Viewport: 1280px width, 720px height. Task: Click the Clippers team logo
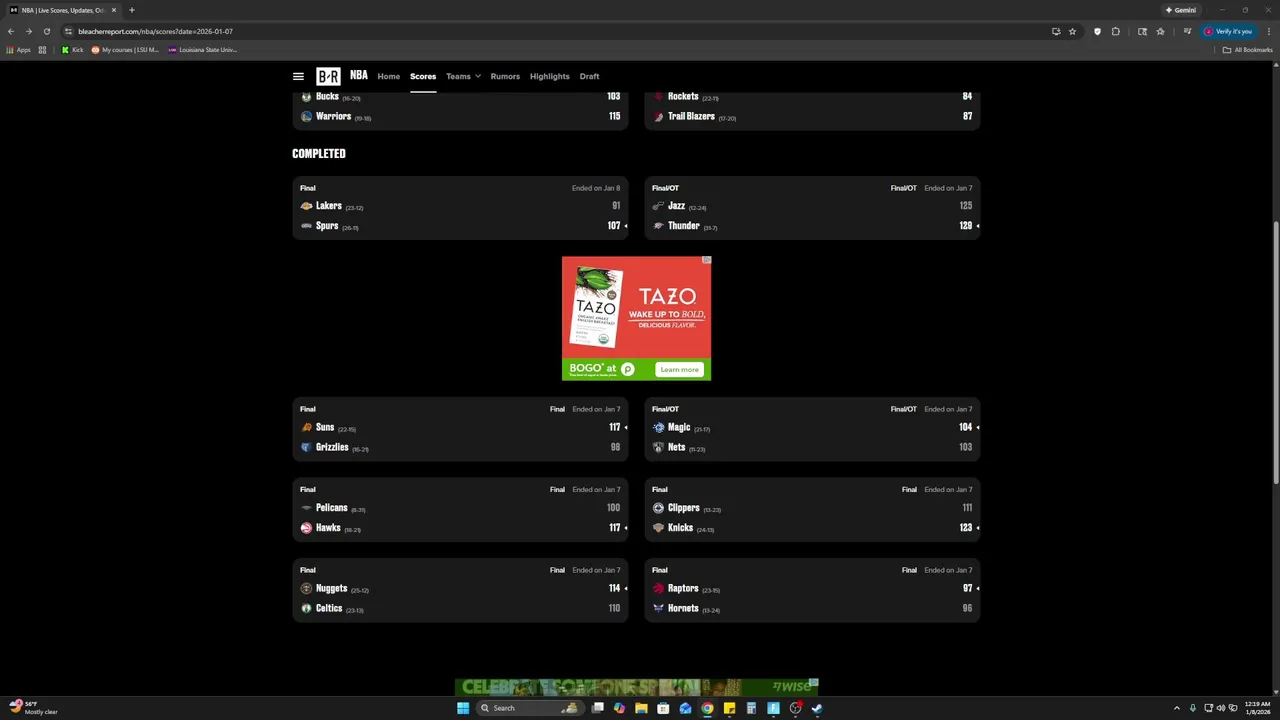(x=658, y=508)
